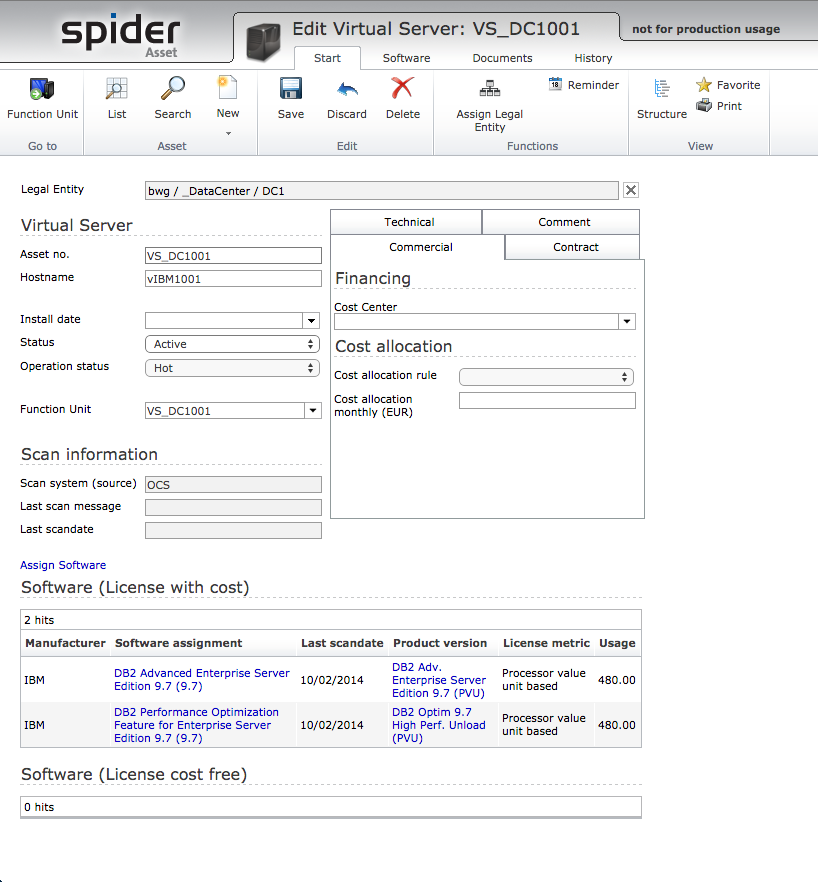
Task: Discard changes with the undo arrow icon
Action: click(347, 90)
